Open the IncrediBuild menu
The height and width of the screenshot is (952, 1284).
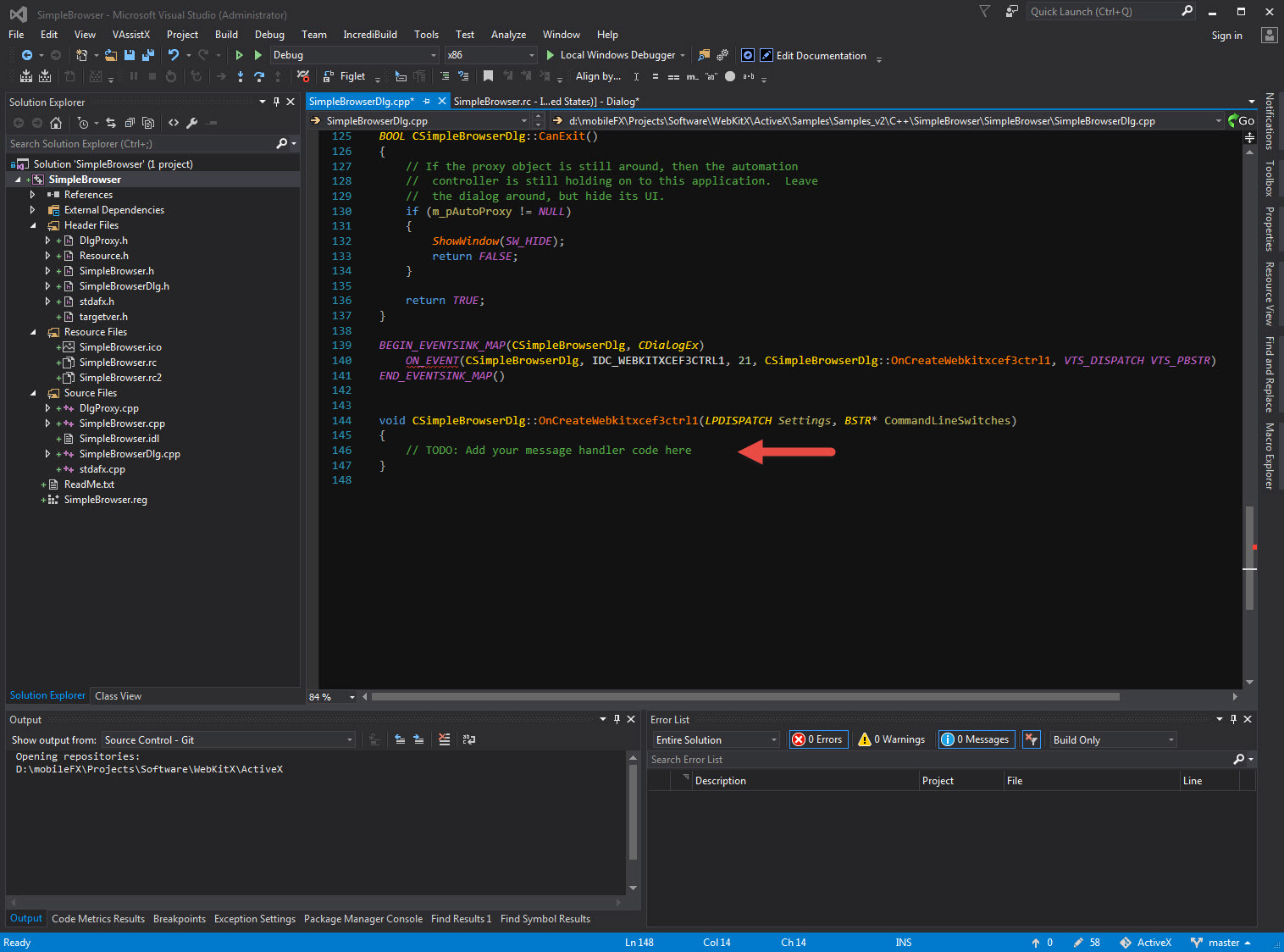(x=370, y=35)
